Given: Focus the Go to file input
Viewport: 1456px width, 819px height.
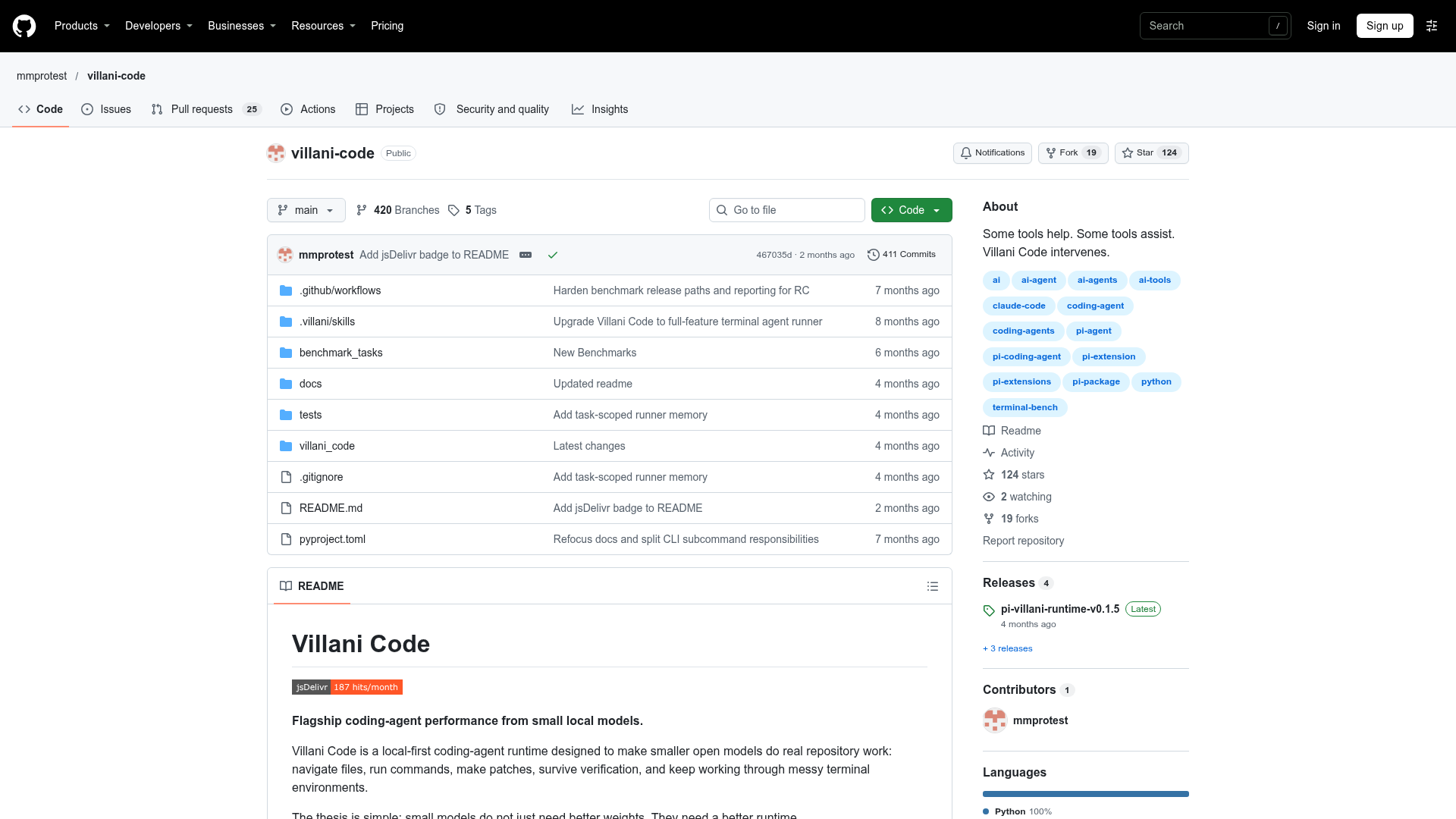Looking at the screenshot, I should point(787,210).
